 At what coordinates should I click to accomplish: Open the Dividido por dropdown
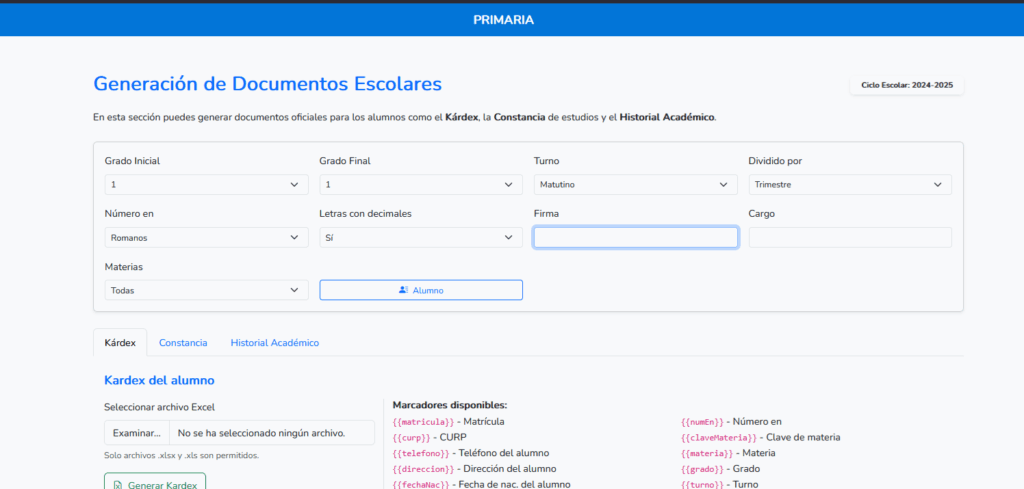[x=849, y=185]
